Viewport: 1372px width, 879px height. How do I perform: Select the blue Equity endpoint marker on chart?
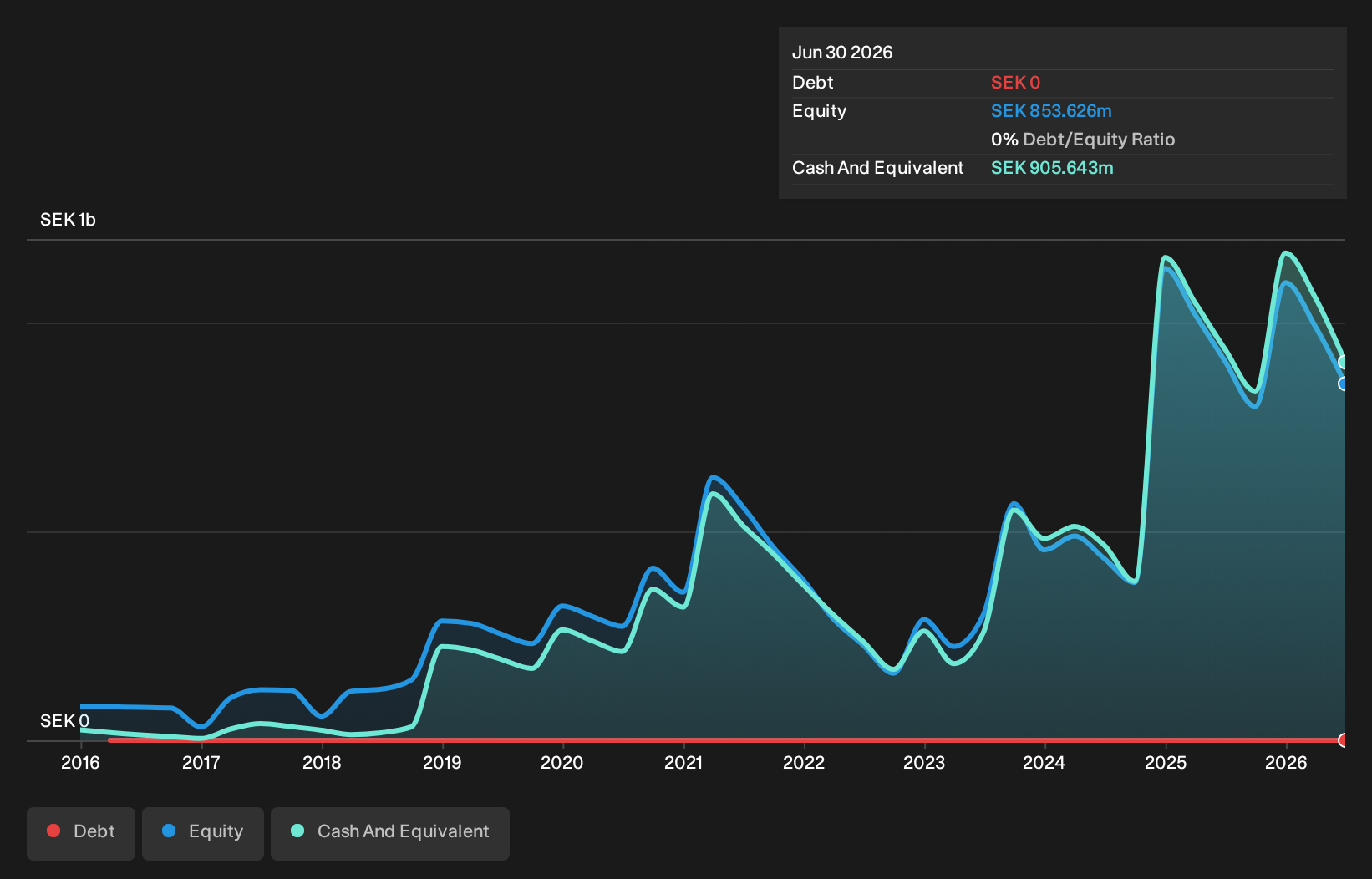click(1344, 384)
